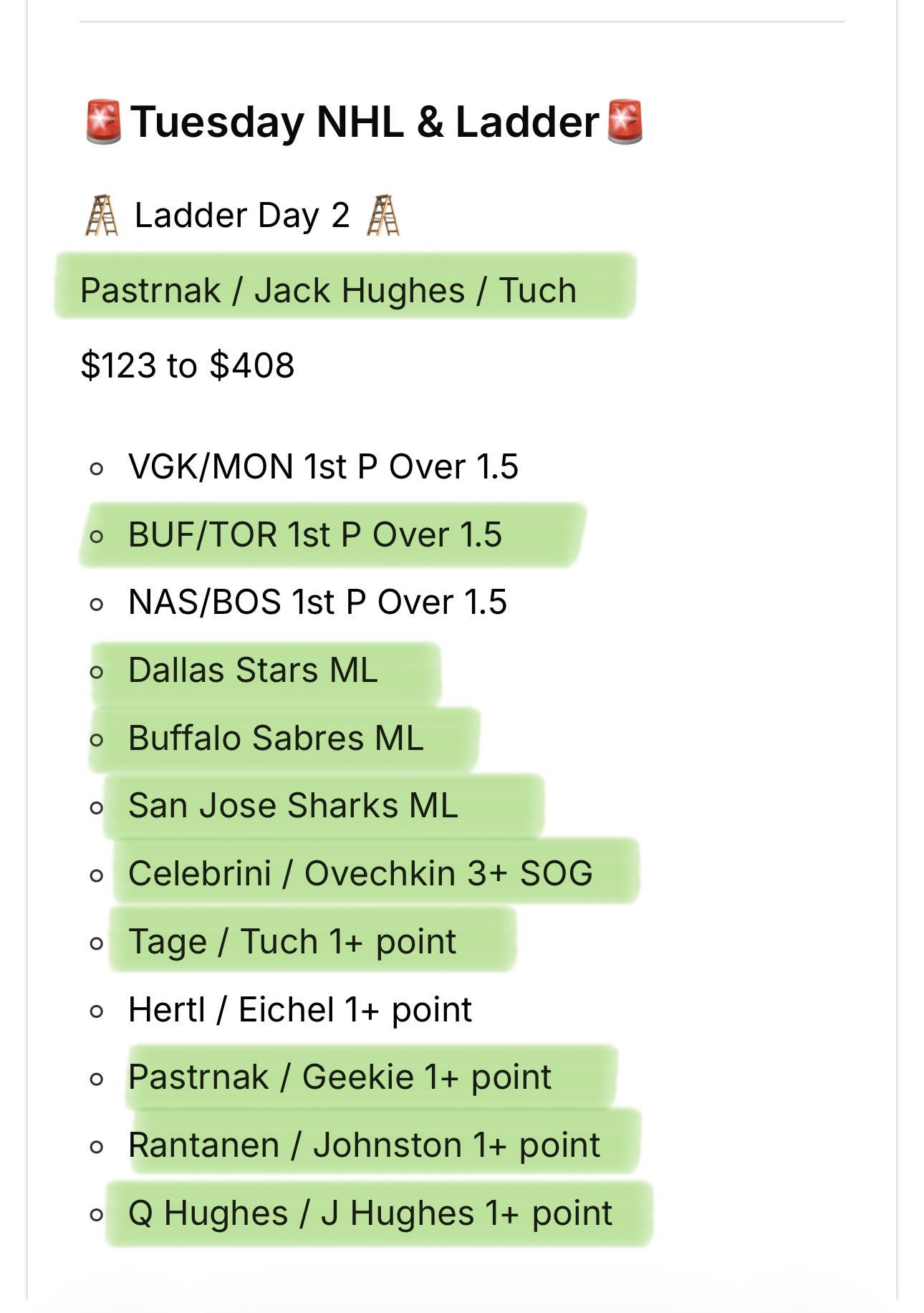Click the siren emoji before "Tuesday"
The height and width of the screenshot is (1313, 924).
103,122
